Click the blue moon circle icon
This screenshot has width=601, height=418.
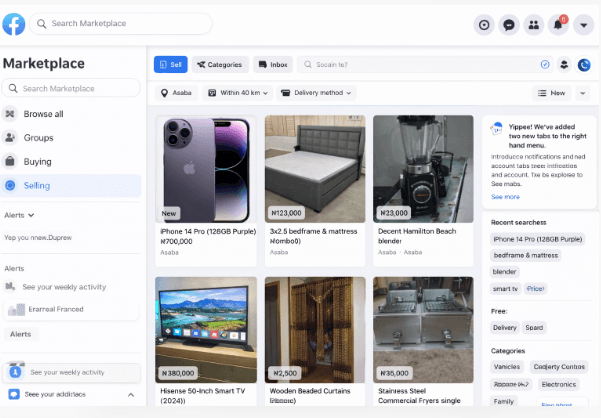point(584,65)
